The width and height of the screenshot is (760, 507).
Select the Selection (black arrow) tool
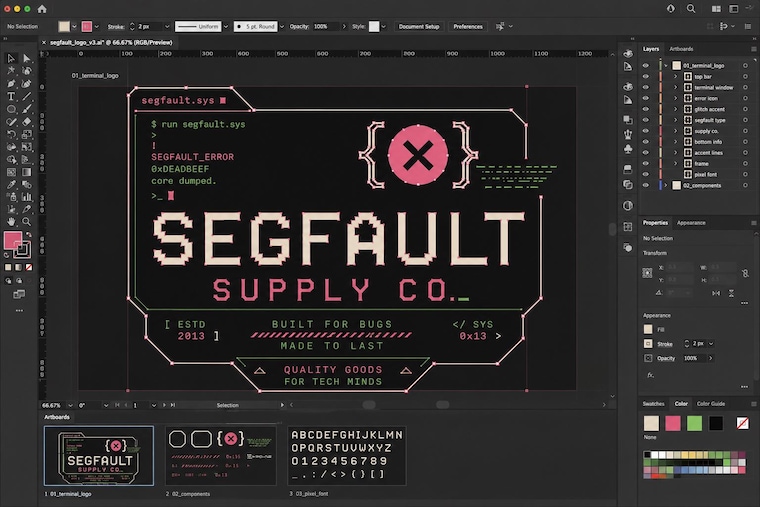[x=11, y=59]
